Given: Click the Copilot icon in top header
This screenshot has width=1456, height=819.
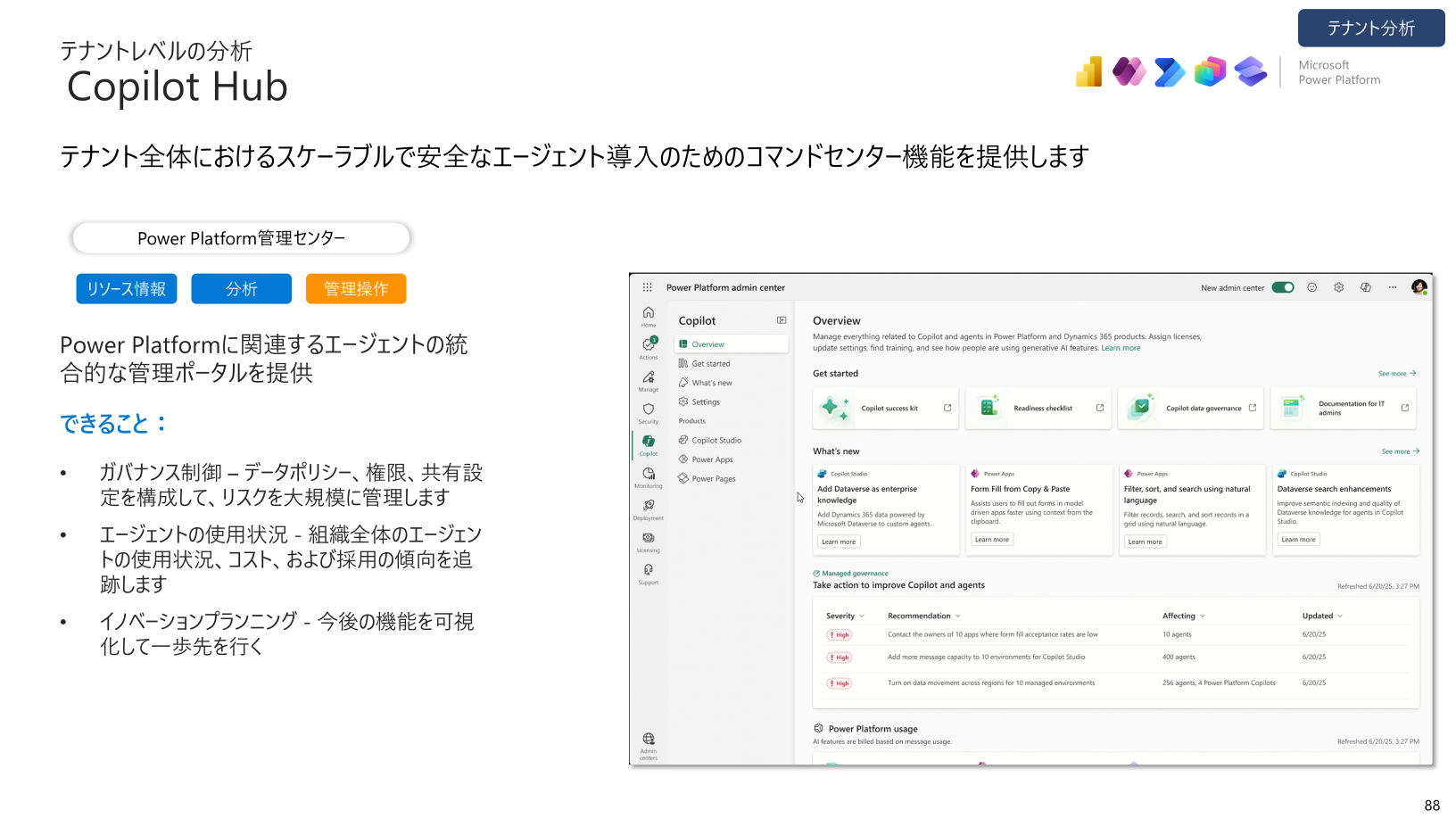Looking at the screenshot, I should click(1366, 287).
